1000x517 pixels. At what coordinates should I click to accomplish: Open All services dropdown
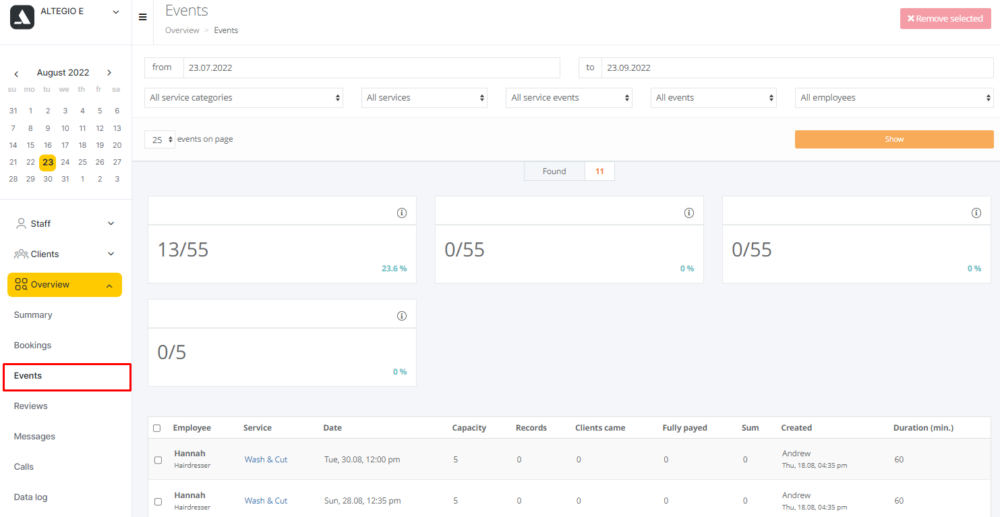pyautogui.click(x=424, y=98)
